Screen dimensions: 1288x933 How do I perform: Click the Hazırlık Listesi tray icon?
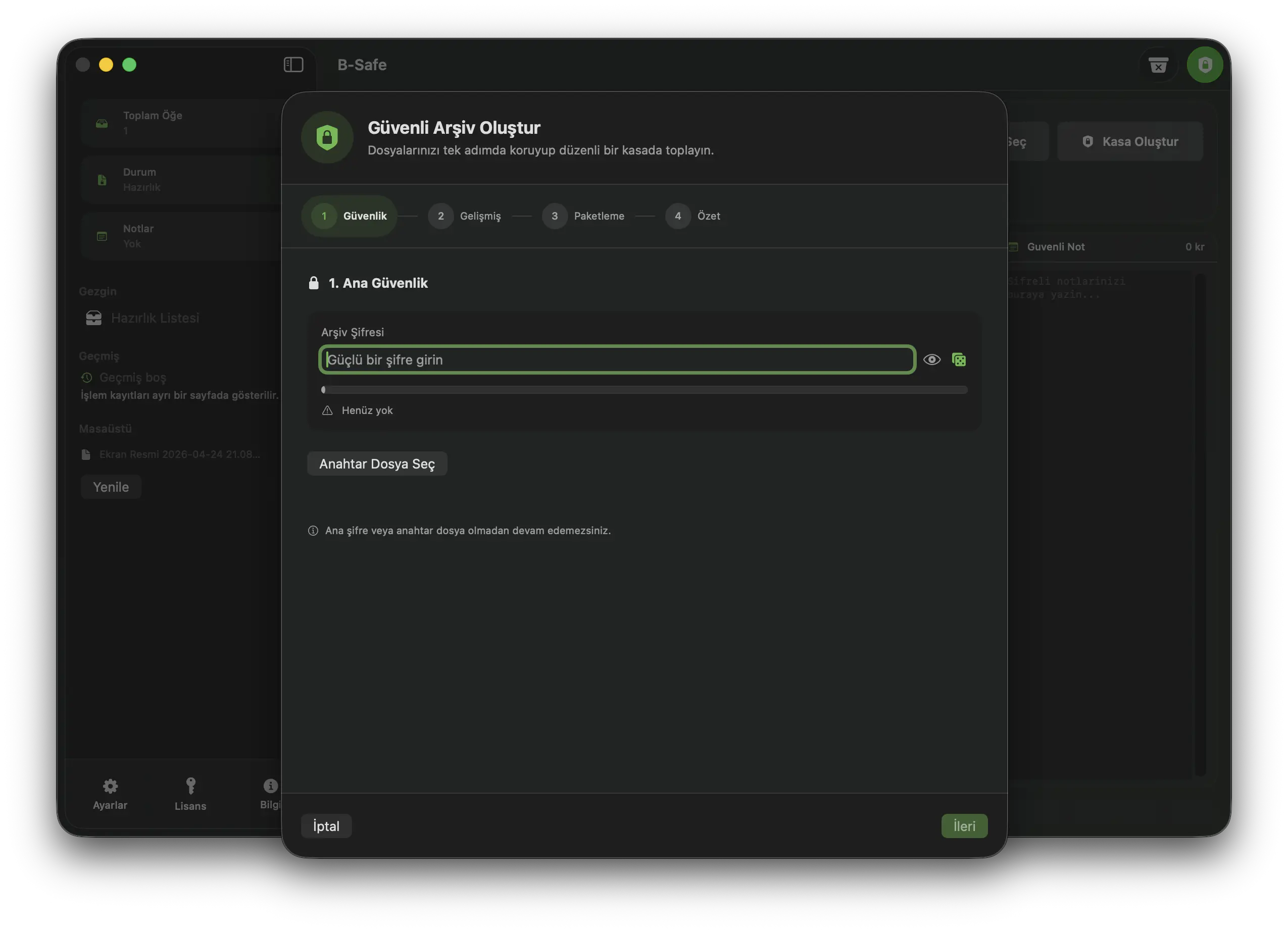click(x=94, y=318)
